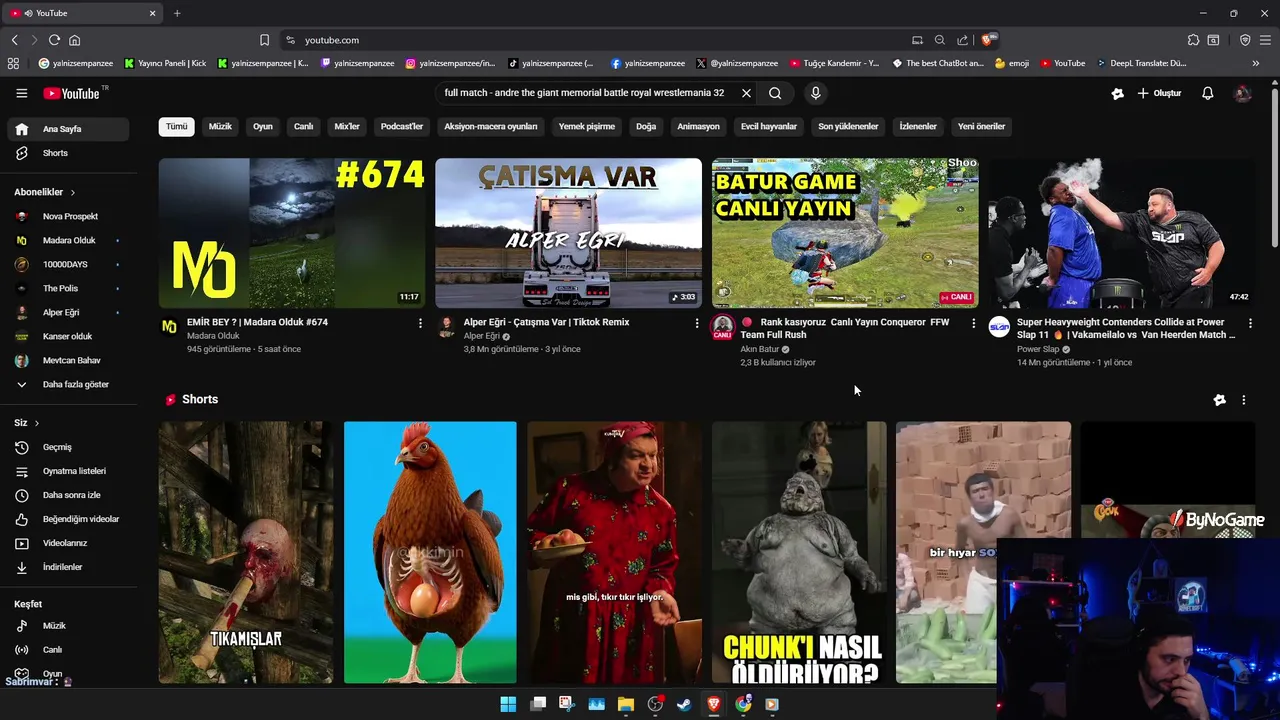Screen dimensions: 1280x720
Task: Select the Müzik filter chip
Action: 220,127
